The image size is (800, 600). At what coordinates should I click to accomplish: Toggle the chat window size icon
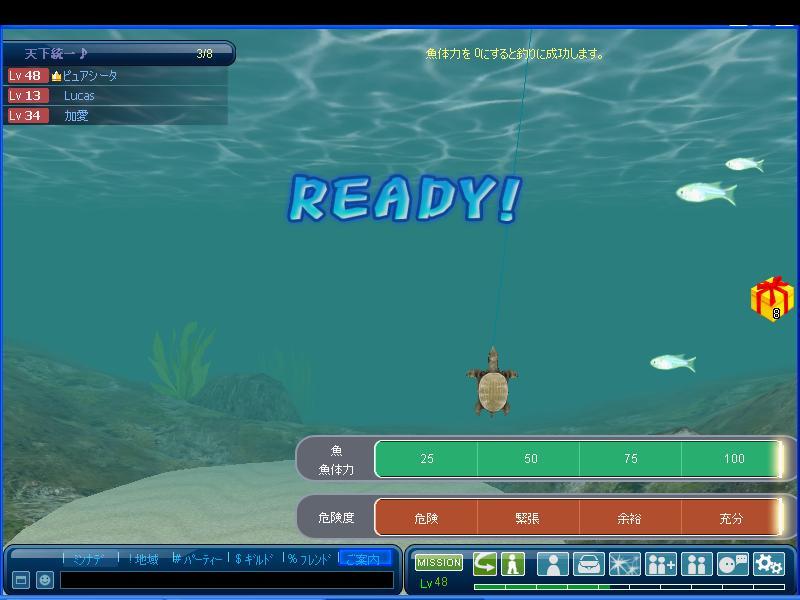[21, 580]
